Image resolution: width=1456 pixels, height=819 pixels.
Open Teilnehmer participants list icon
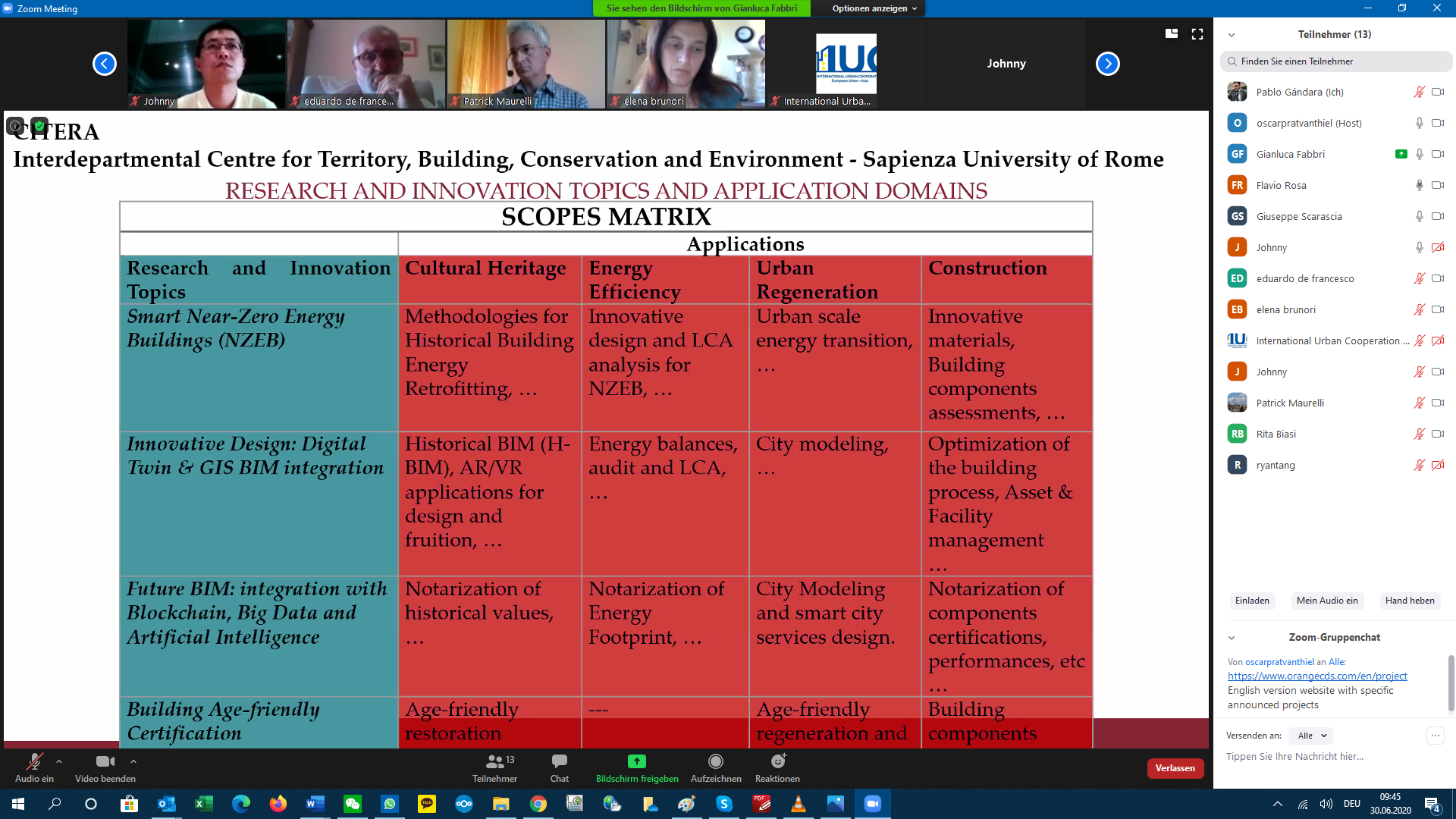(494, 761)
